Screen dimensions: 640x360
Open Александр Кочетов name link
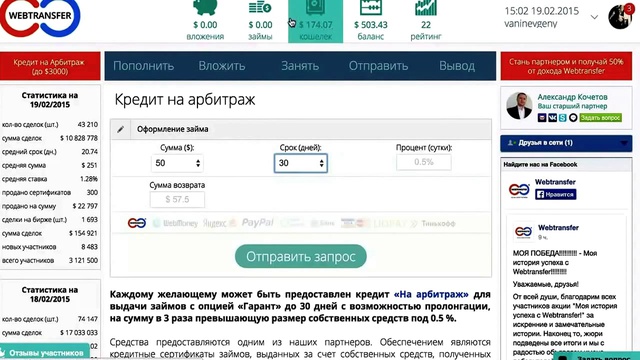572,97
